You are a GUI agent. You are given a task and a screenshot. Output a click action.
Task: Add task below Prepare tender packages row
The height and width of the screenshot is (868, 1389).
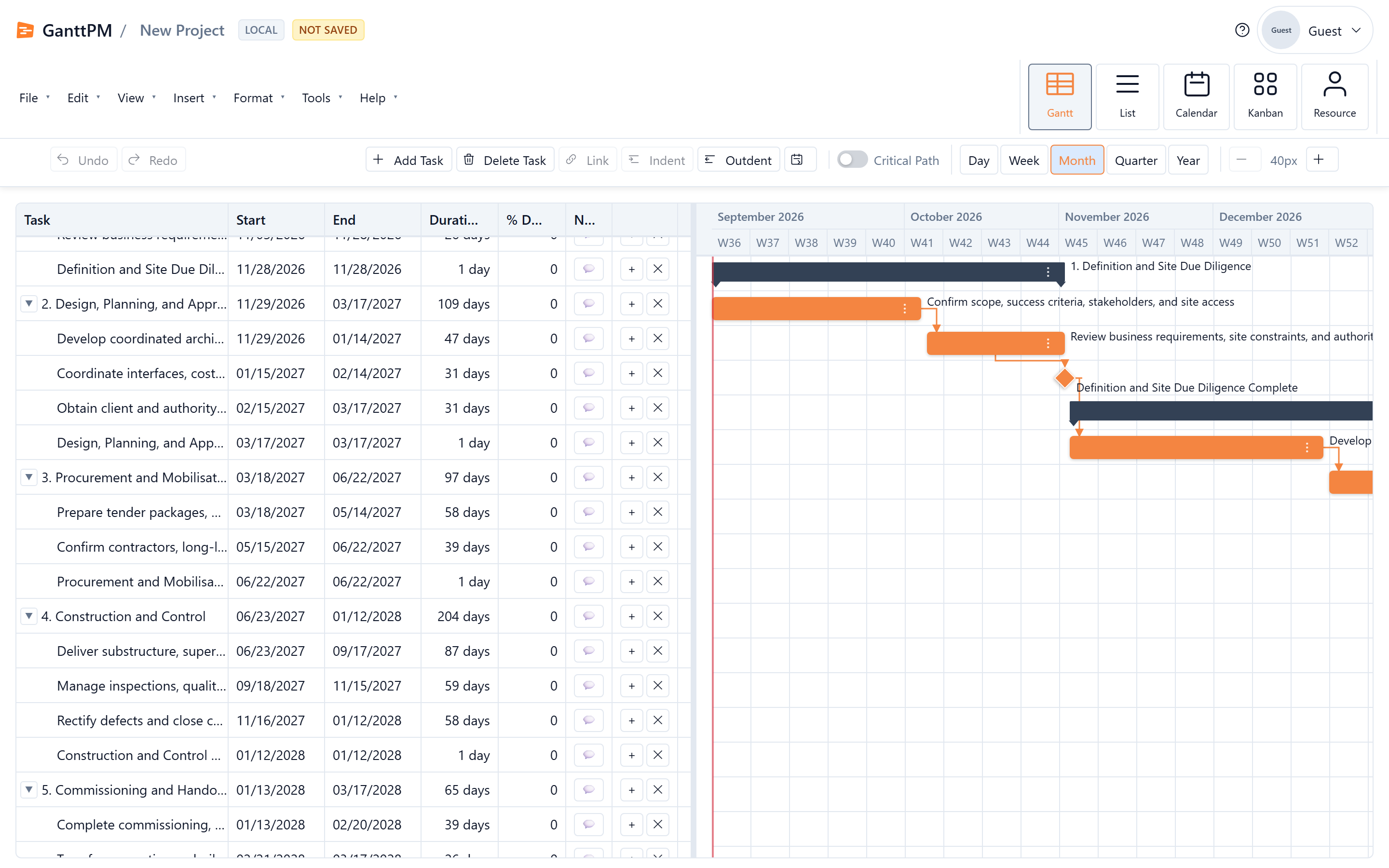(631, 512)
